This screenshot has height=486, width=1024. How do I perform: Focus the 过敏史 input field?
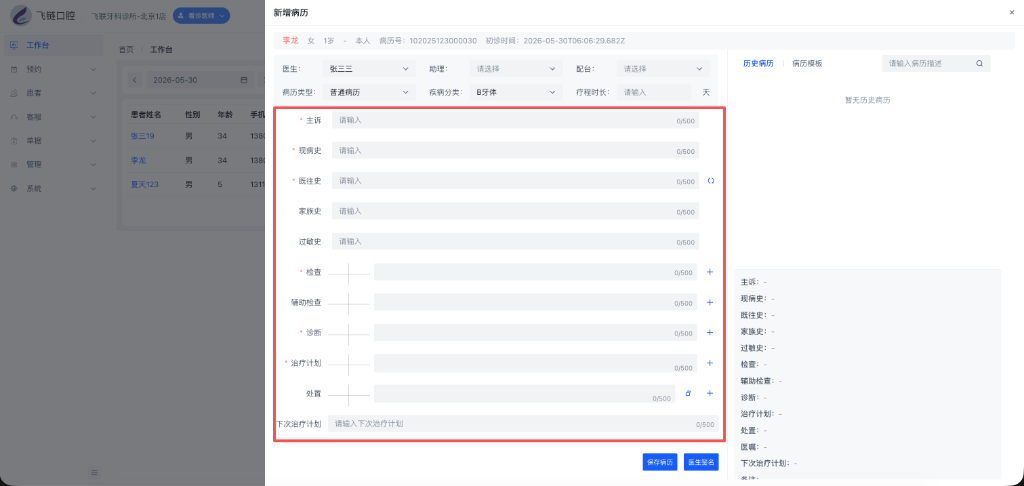515,242
